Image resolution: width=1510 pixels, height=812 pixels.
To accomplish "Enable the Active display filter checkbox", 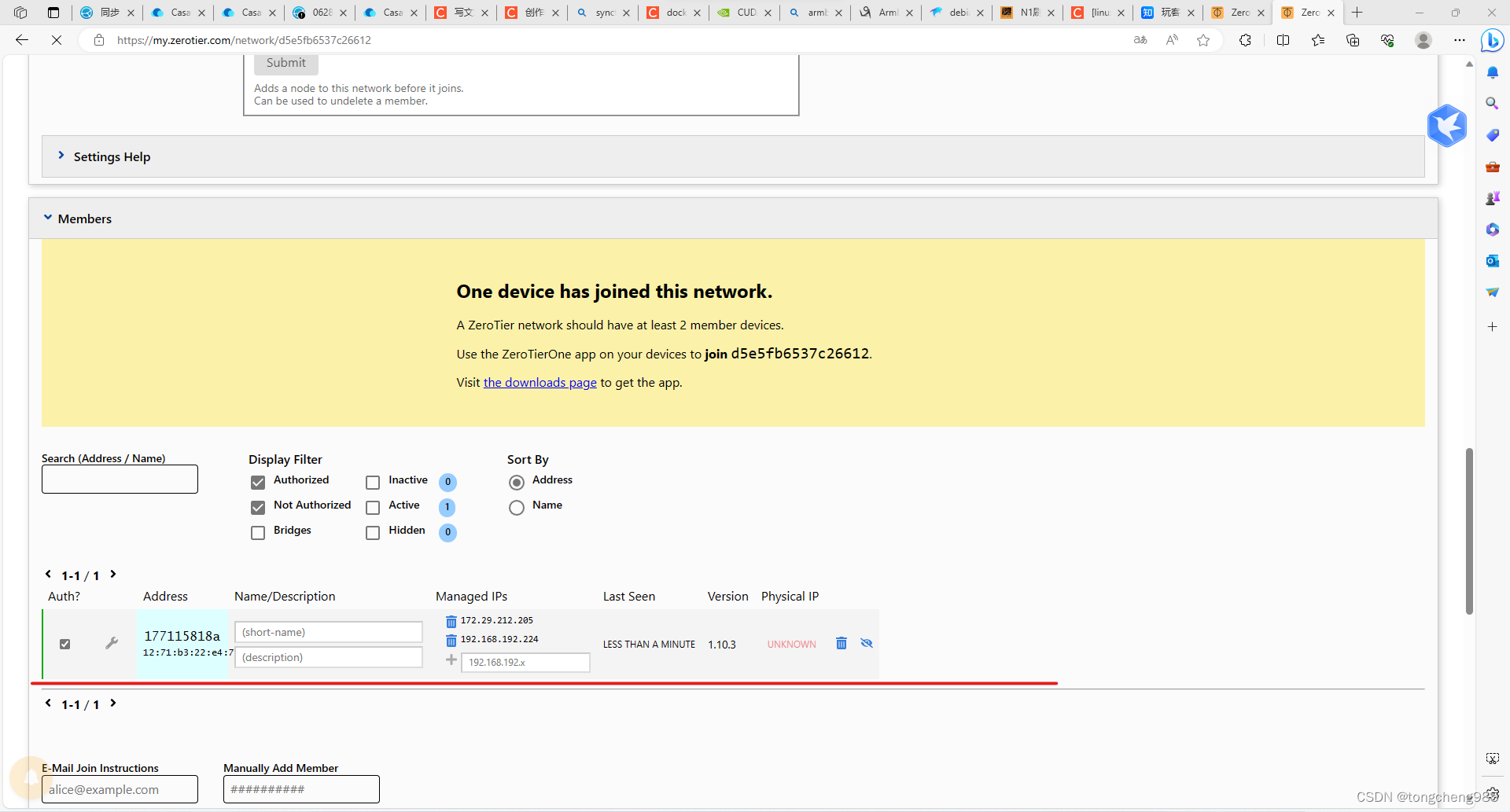I will tap(373, 507).
